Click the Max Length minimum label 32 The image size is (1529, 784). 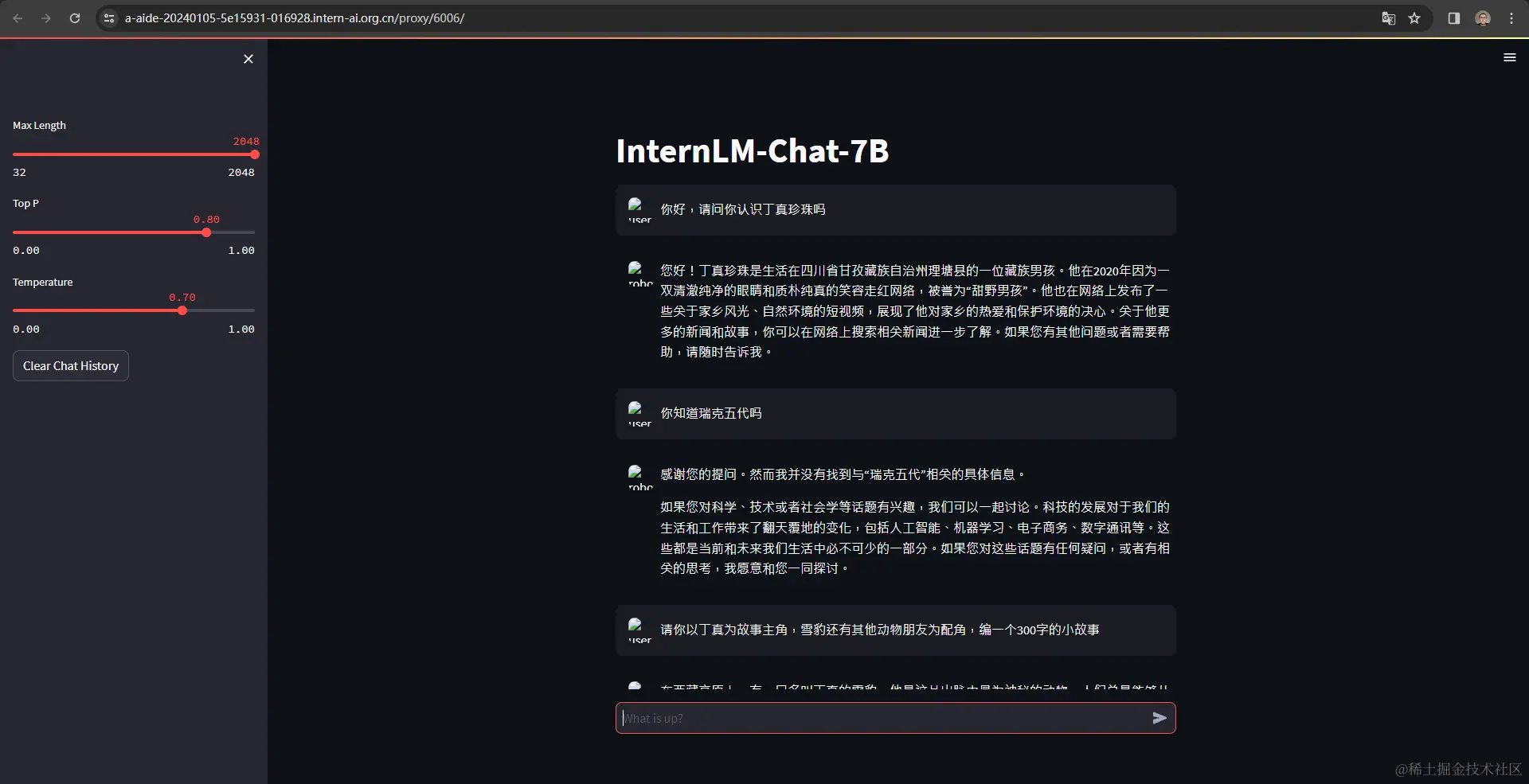(x=19, y=172)
